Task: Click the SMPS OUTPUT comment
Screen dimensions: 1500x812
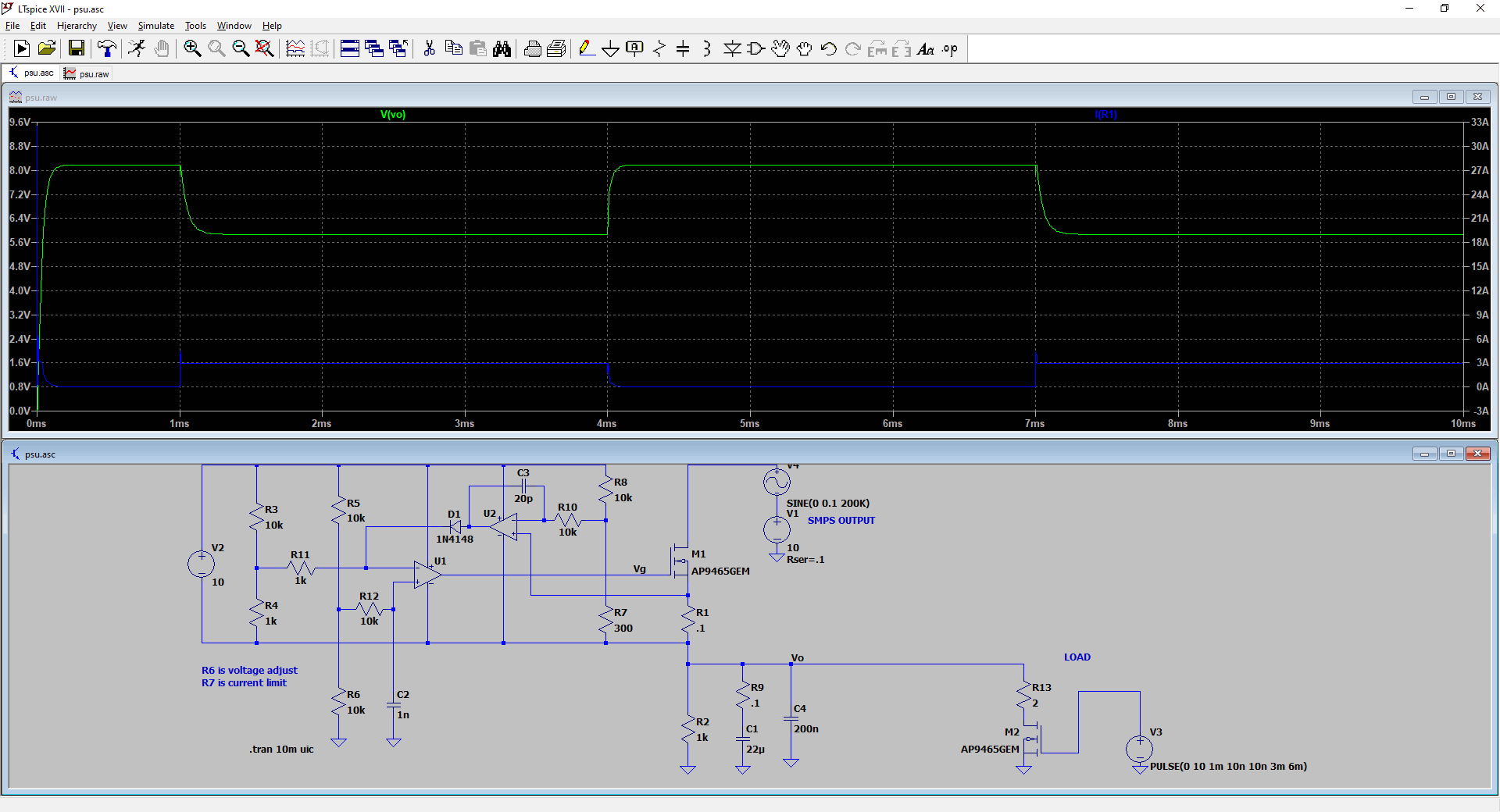Action: click(x=841, y=520)
